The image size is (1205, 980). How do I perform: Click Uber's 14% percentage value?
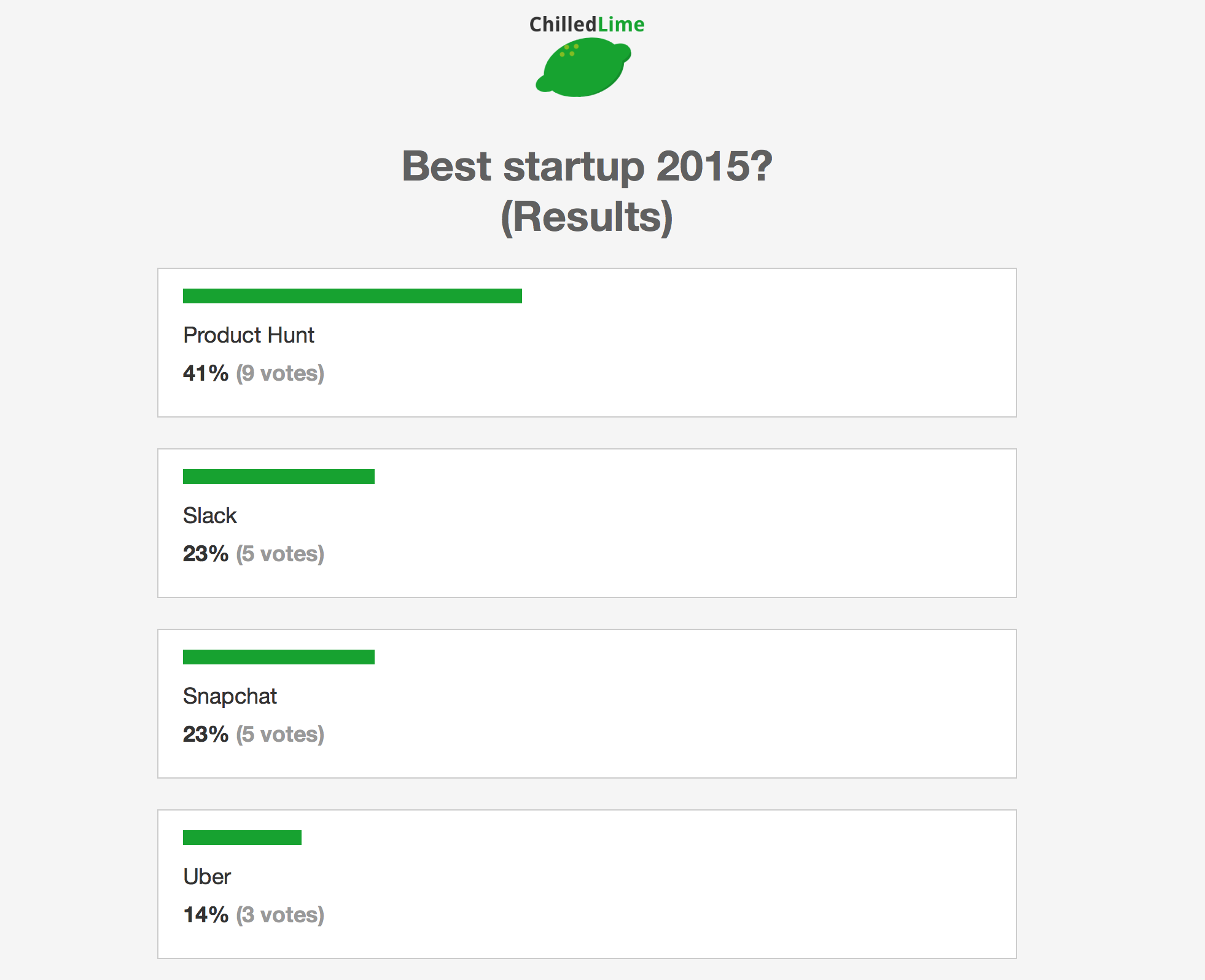click(206, 915)
